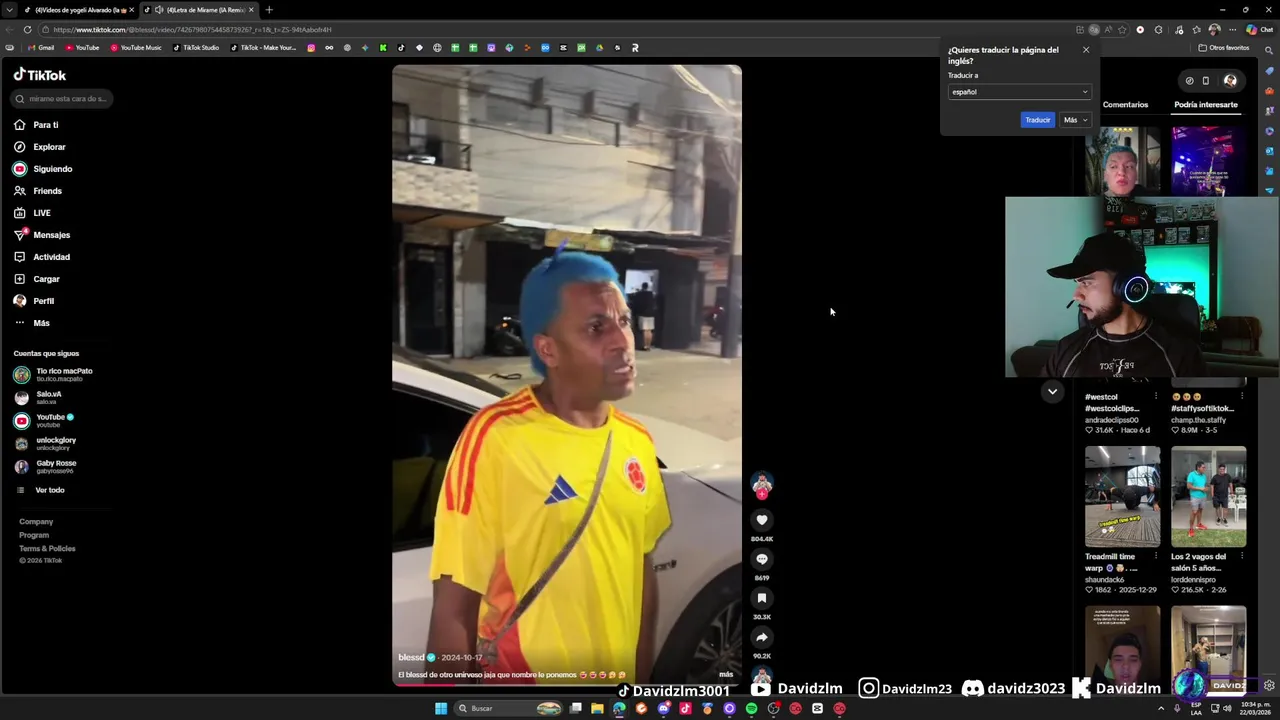Image resolution: width=1280 pixels, height=720 pixels.
Task: Open the translate language dropdown showing español
Action: coord(1019,92)
